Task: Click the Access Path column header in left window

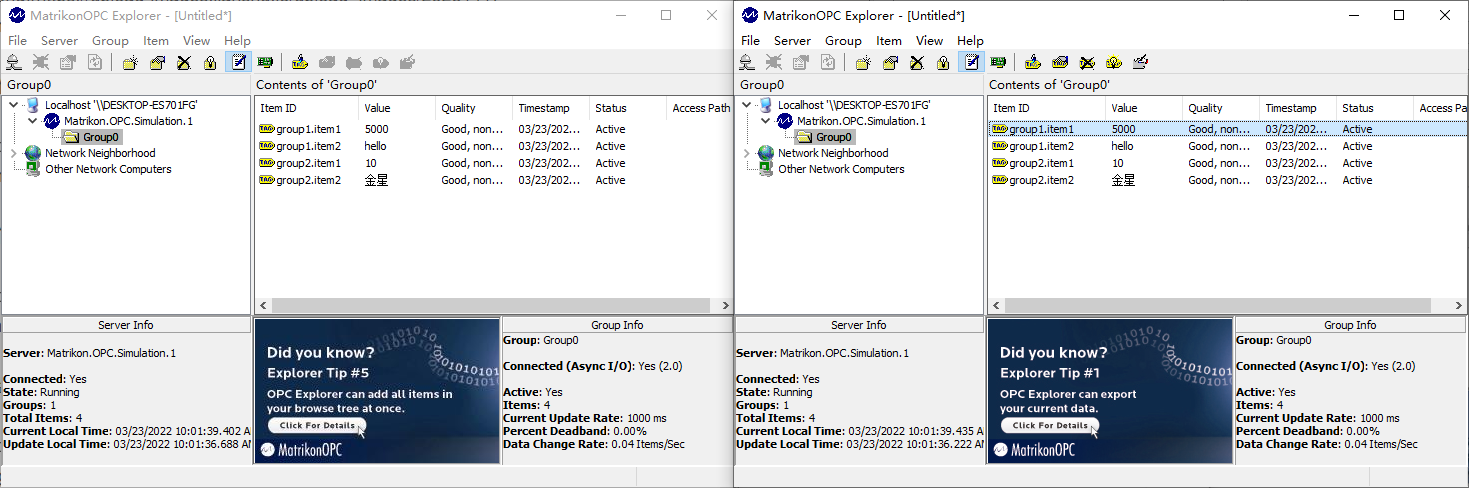Action: (699, 108)
